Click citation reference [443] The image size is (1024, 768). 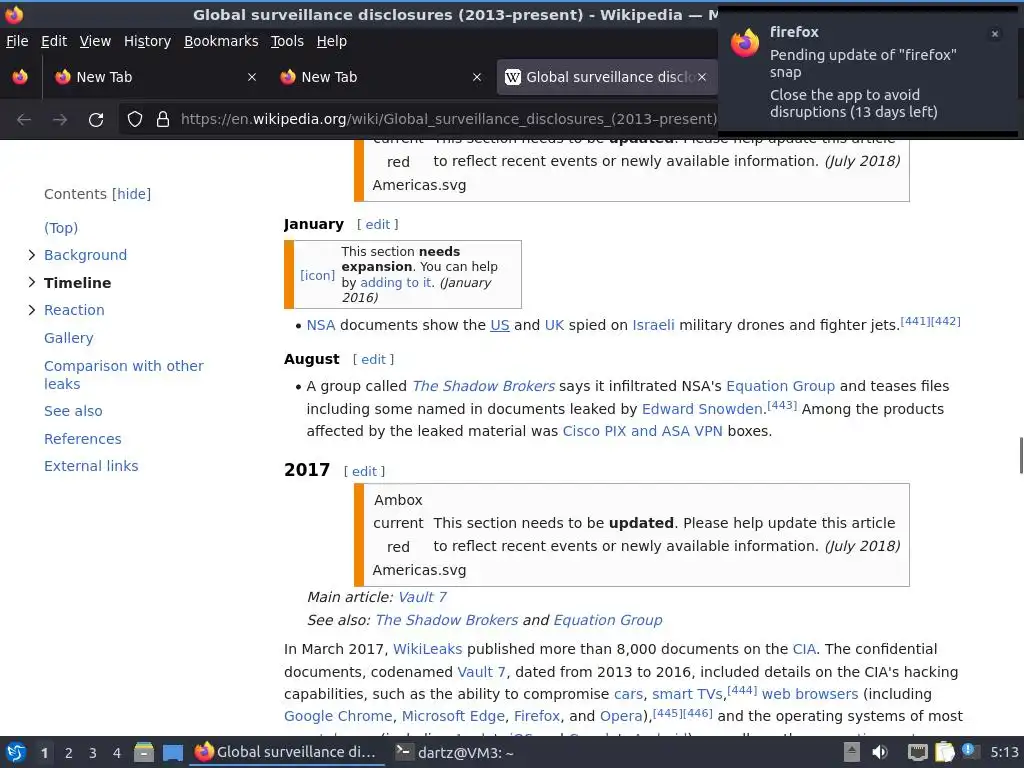click(782, 405)
